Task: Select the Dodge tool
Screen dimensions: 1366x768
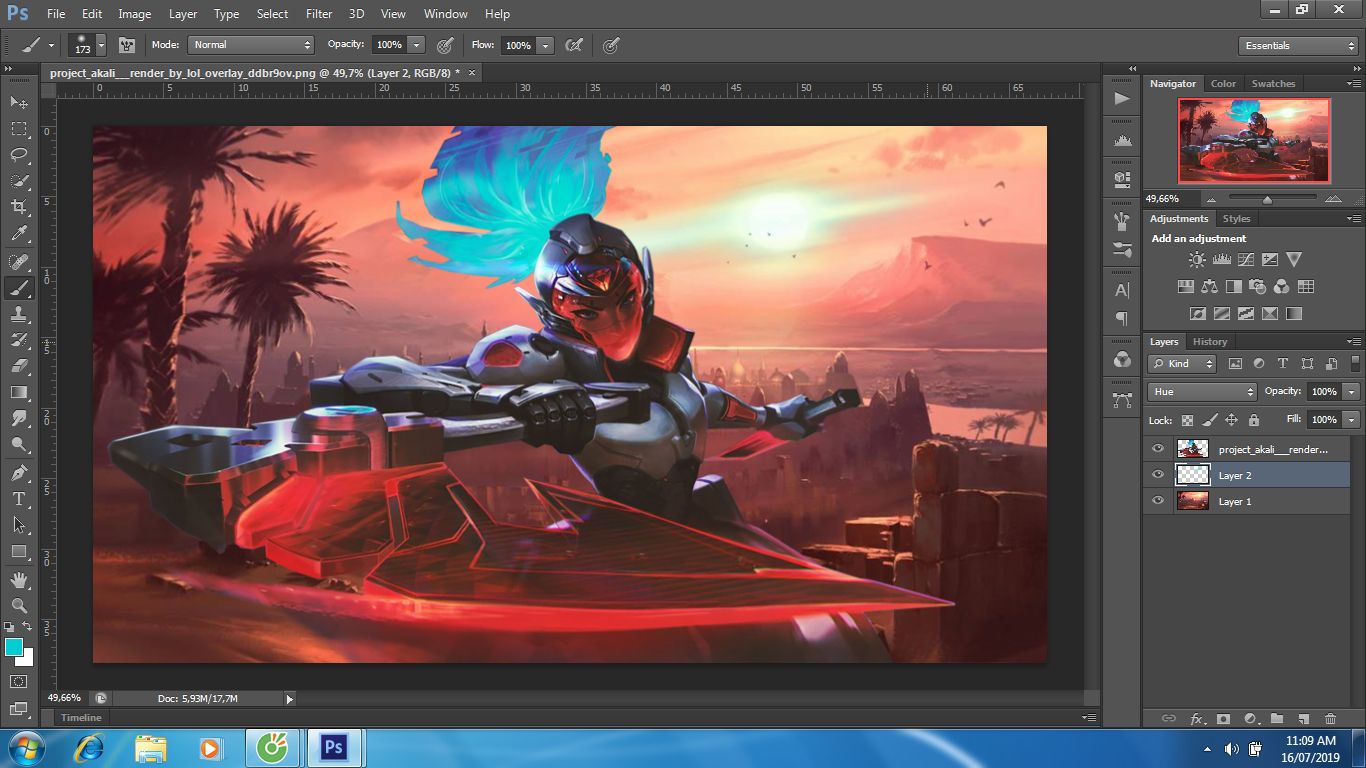Action: tap(19, 444)
